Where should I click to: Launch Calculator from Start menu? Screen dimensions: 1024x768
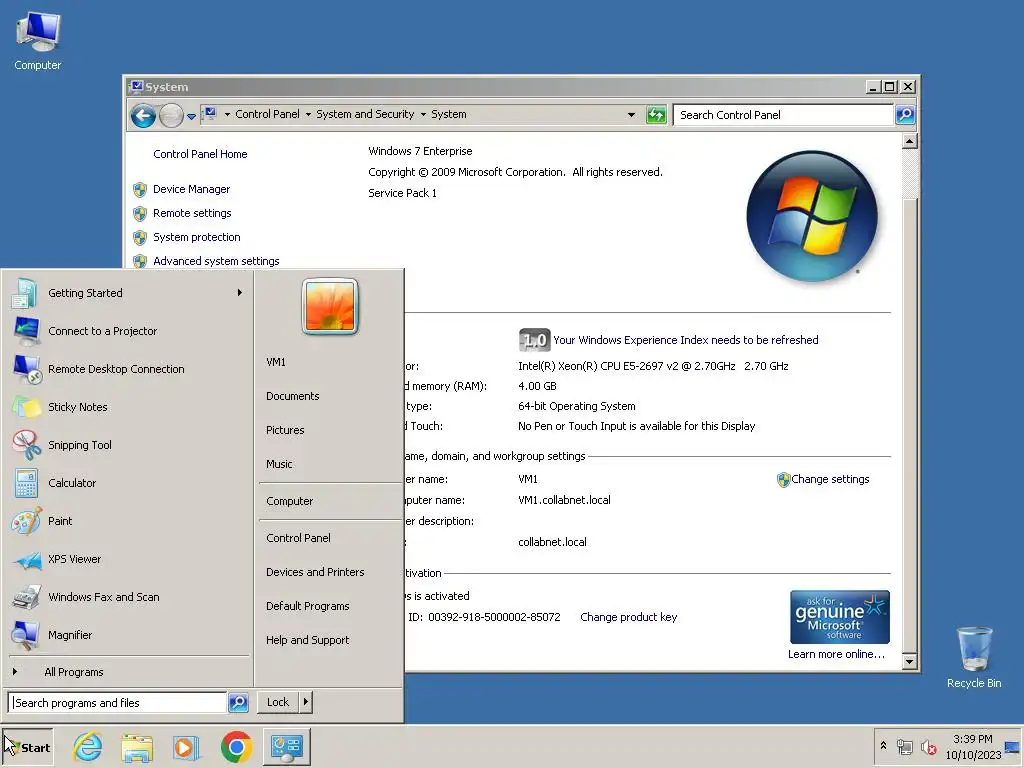(127, 483)
